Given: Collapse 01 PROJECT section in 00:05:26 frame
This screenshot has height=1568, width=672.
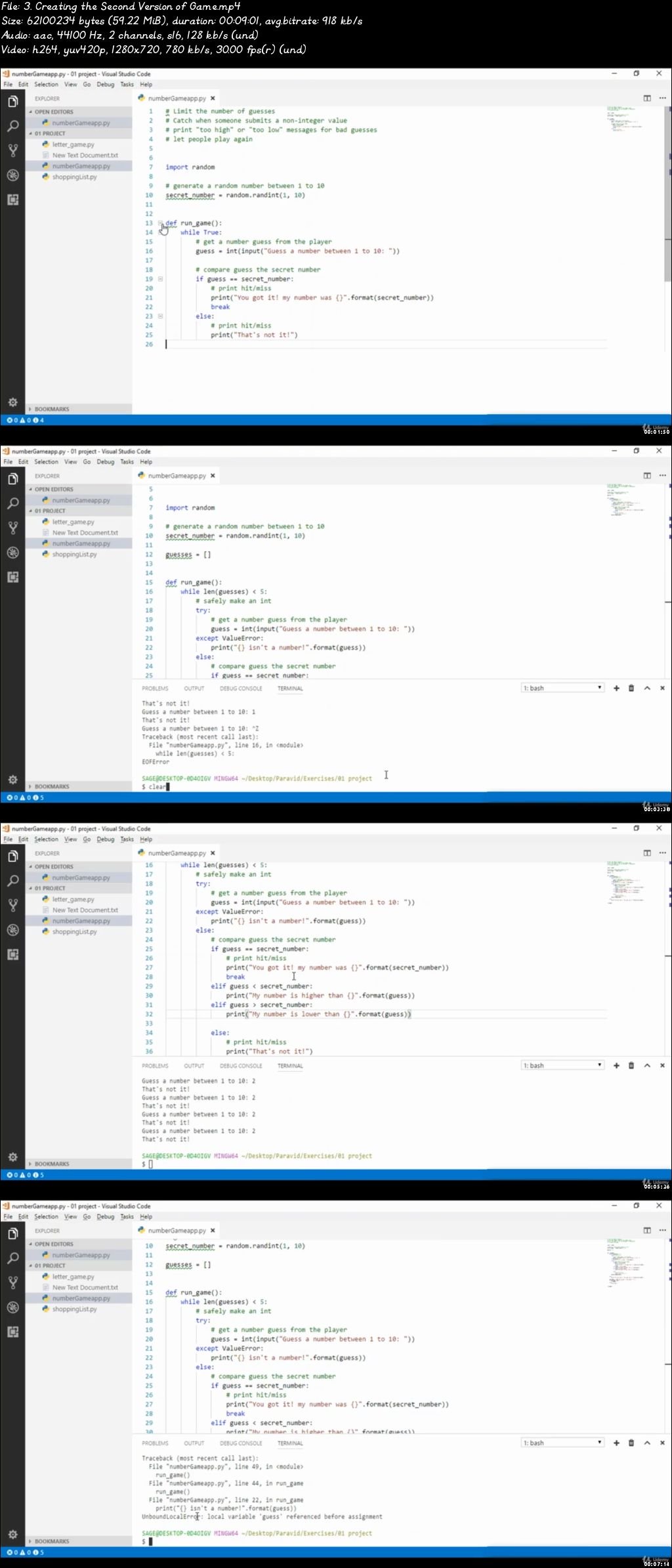Looking at the screenshot, I should pyautogui.click(x=79, y=888).
